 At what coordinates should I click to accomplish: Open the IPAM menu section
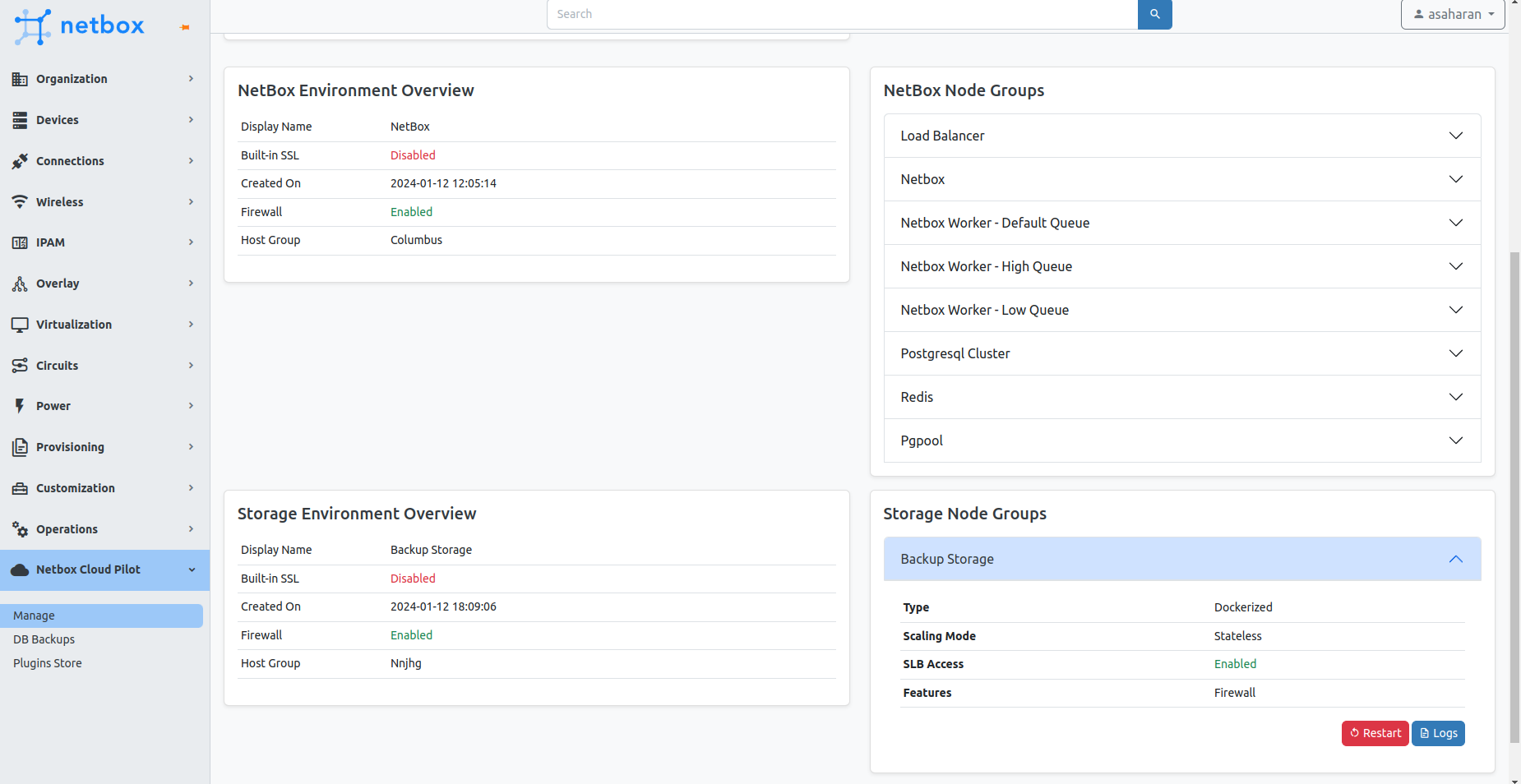[x=104, y=242]
